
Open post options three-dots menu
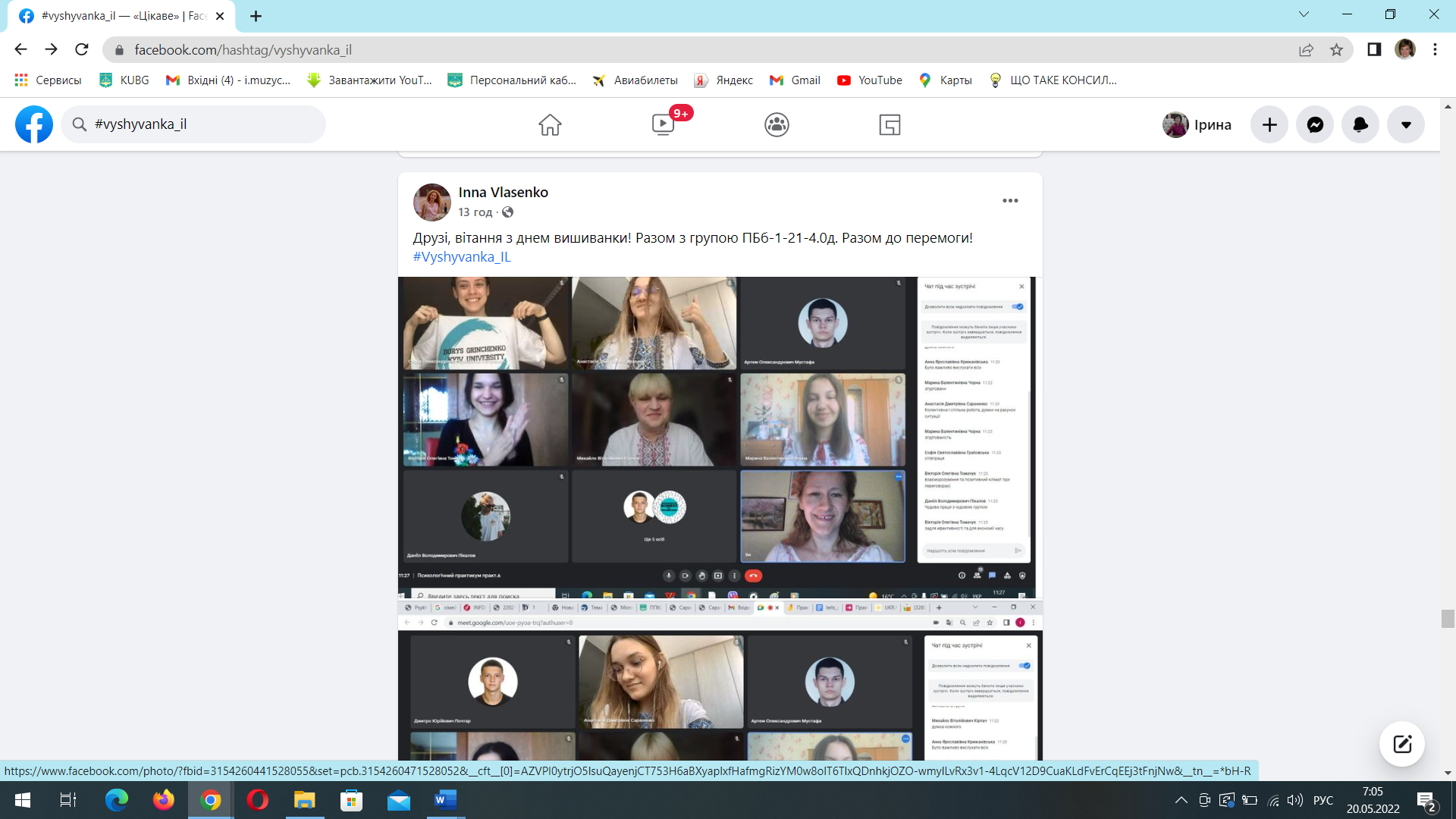pyautogui.click(x=1010, y=201)
